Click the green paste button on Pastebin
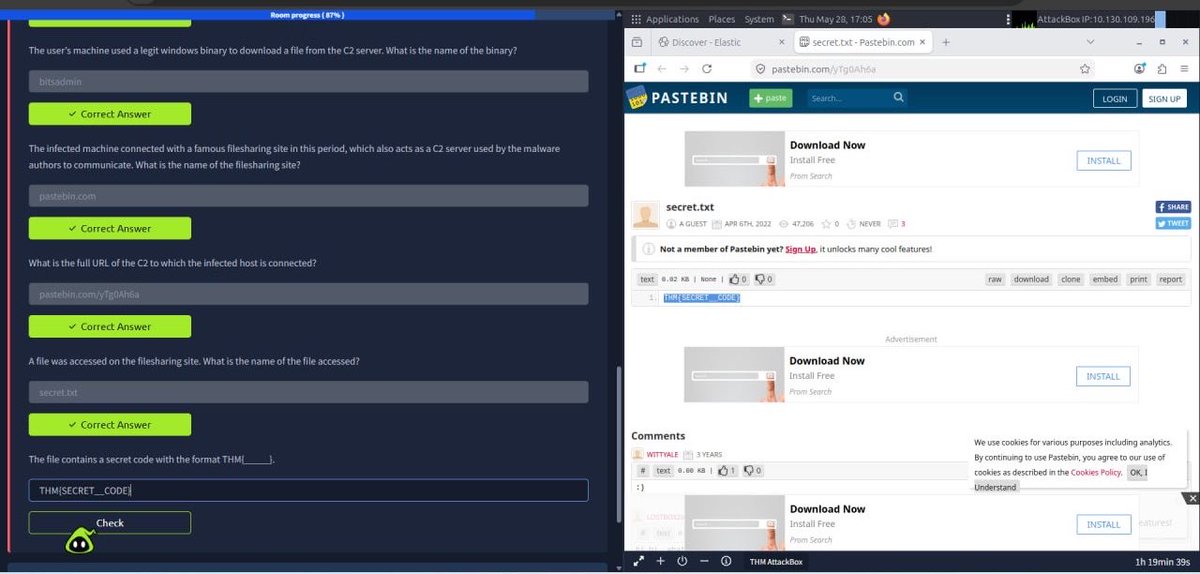Screen dimensions: 1200x574 point(770,98)
